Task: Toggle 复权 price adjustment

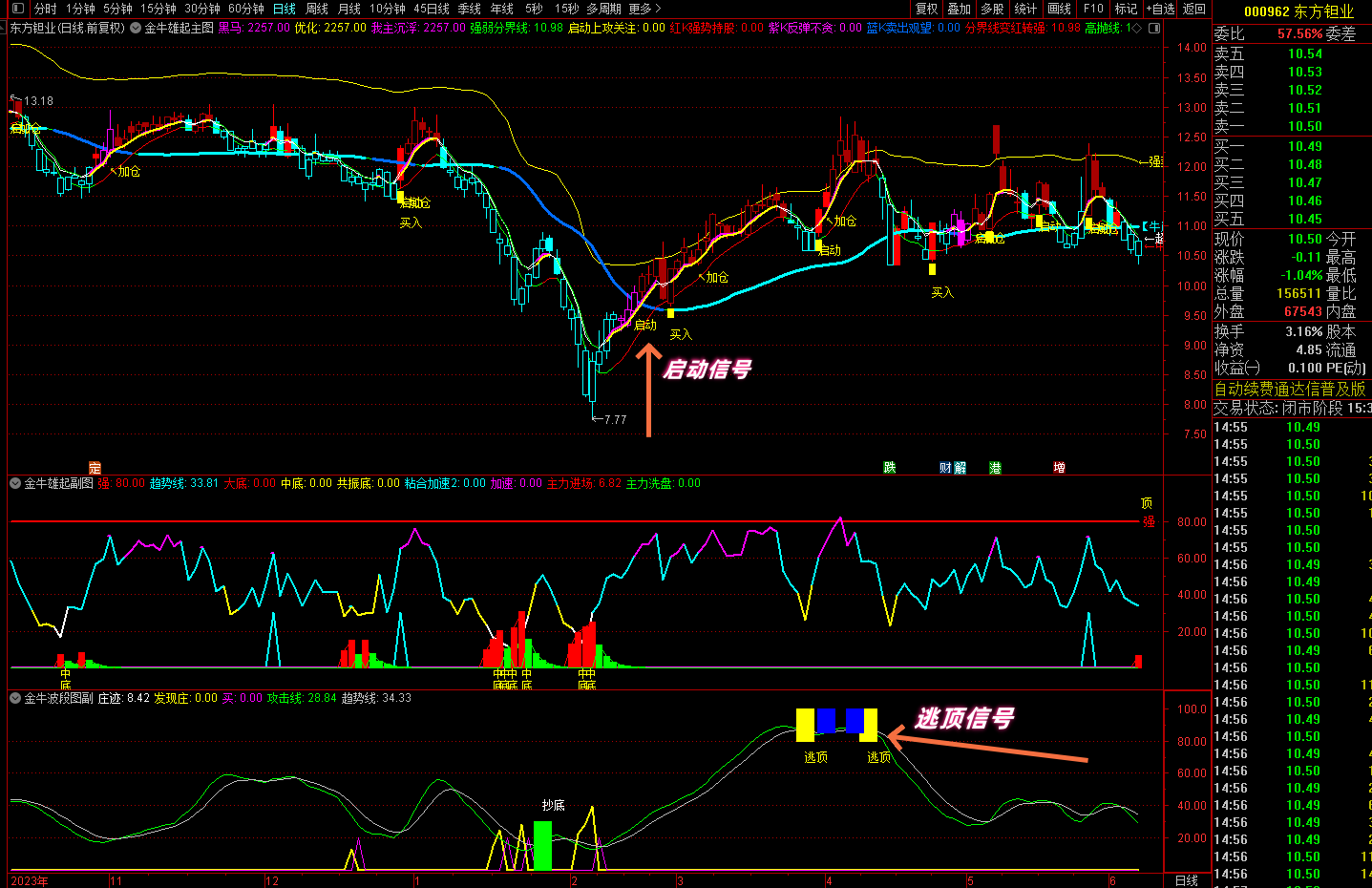Action: [x=927, y=9]
